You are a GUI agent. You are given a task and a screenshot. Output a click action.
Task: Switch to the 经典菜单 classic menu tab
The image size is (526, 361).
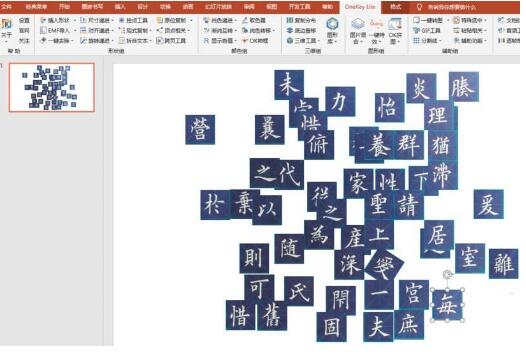36,6
